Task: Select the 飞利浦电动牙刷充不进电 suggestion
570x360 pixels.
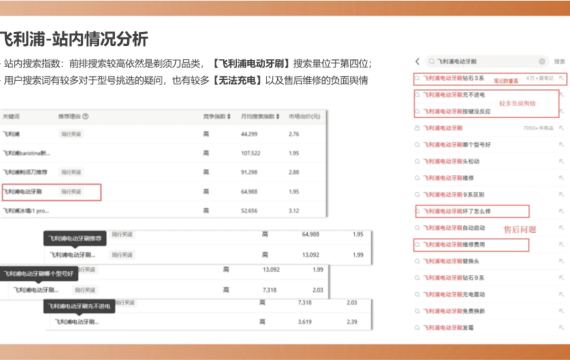Action: coord(454,95)
